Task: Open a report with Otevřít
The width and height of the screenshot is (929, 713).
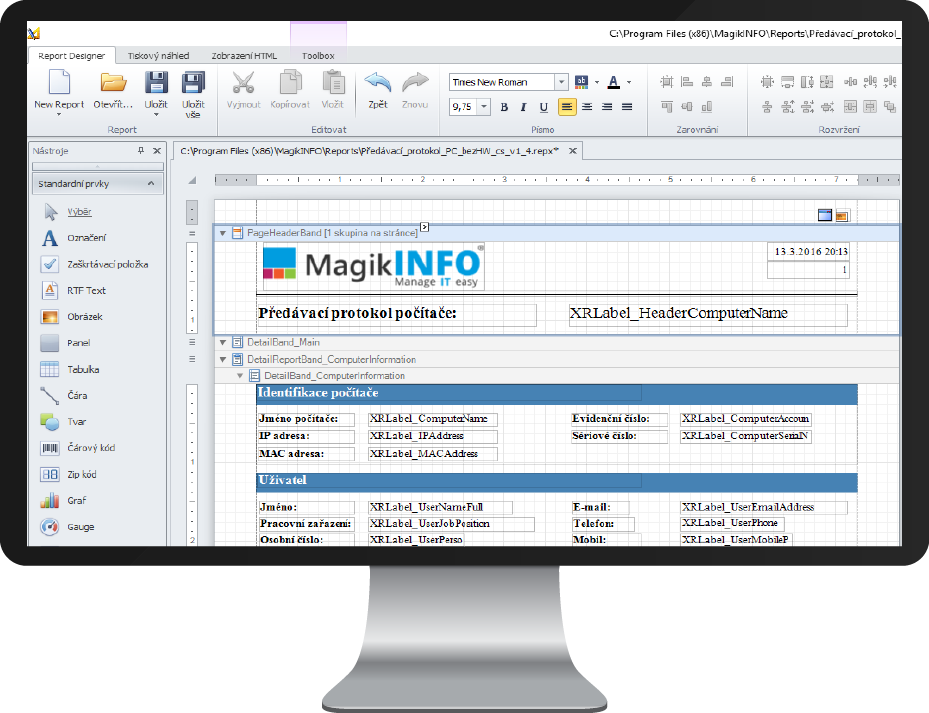Action: click(113, 89)
